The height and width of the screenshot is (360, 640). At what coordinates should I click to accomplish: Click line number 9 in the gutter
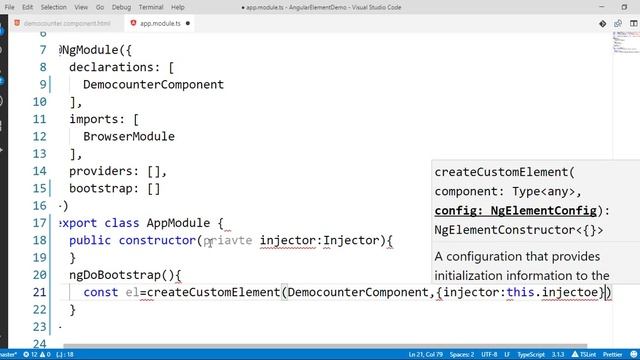click(x=43, y=84)
